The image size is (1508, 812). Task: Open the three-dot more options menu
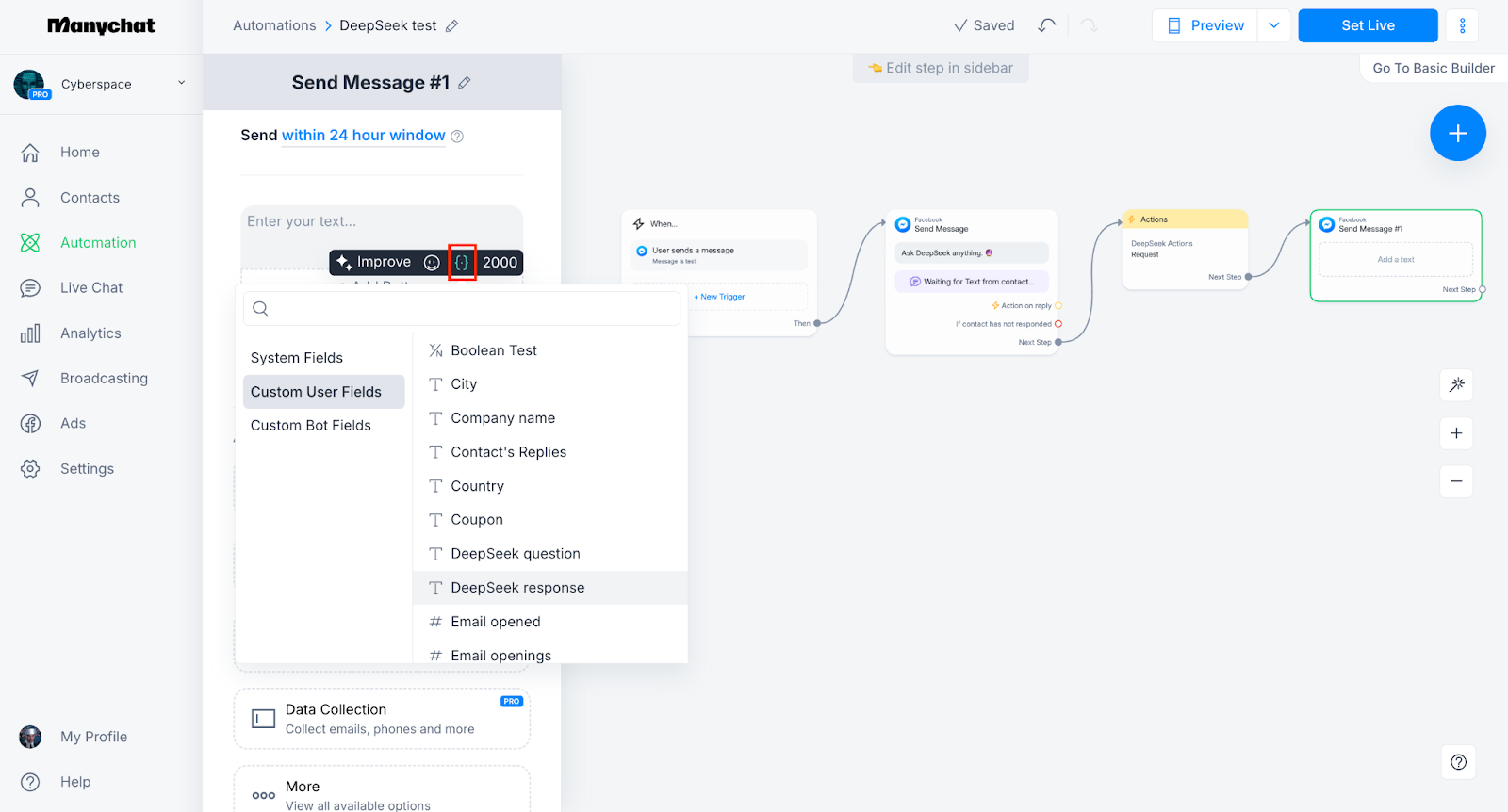click(x=1462, y=25)
